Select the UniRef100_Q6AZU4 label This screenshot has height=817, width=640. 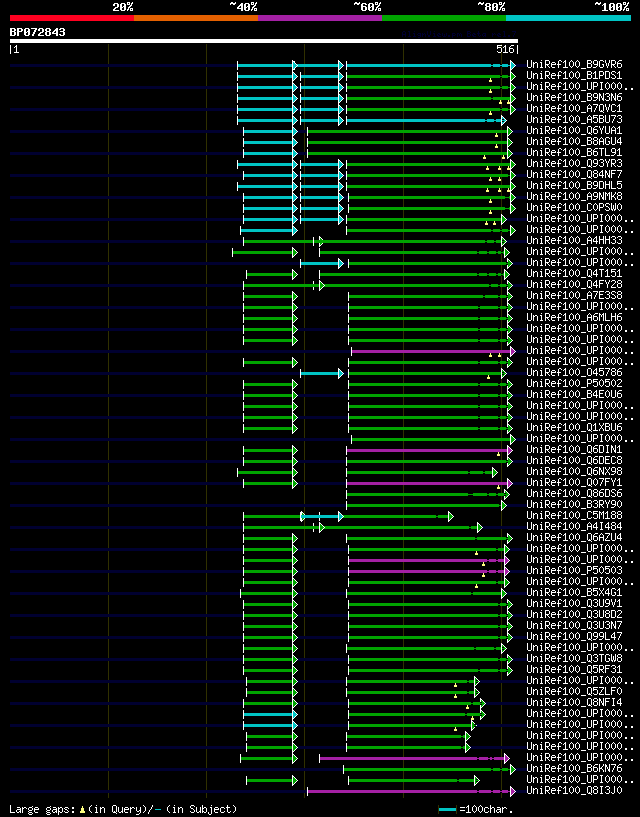click(x=574, y=537)
